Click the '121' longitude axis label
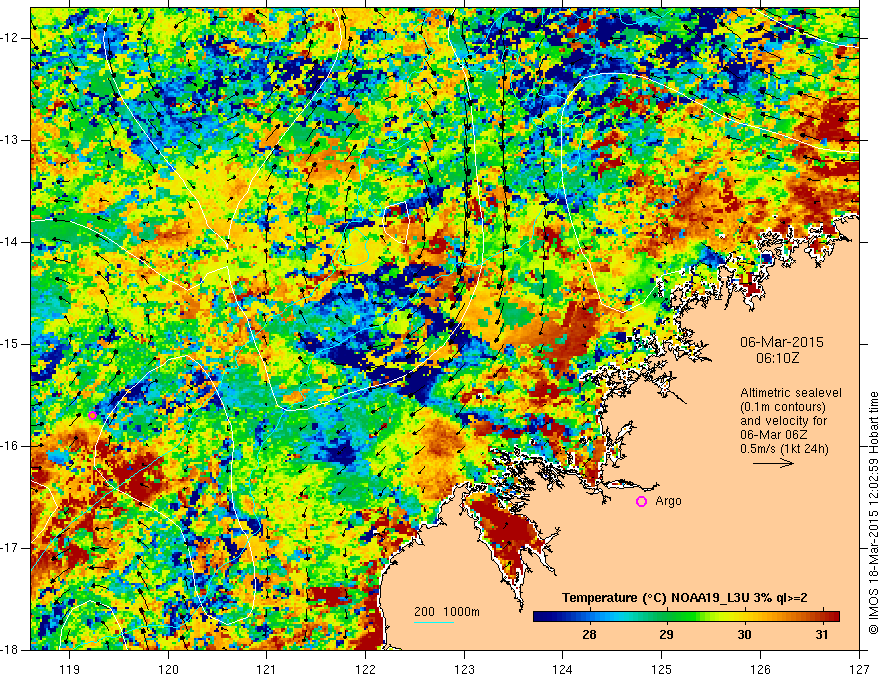 267,669
